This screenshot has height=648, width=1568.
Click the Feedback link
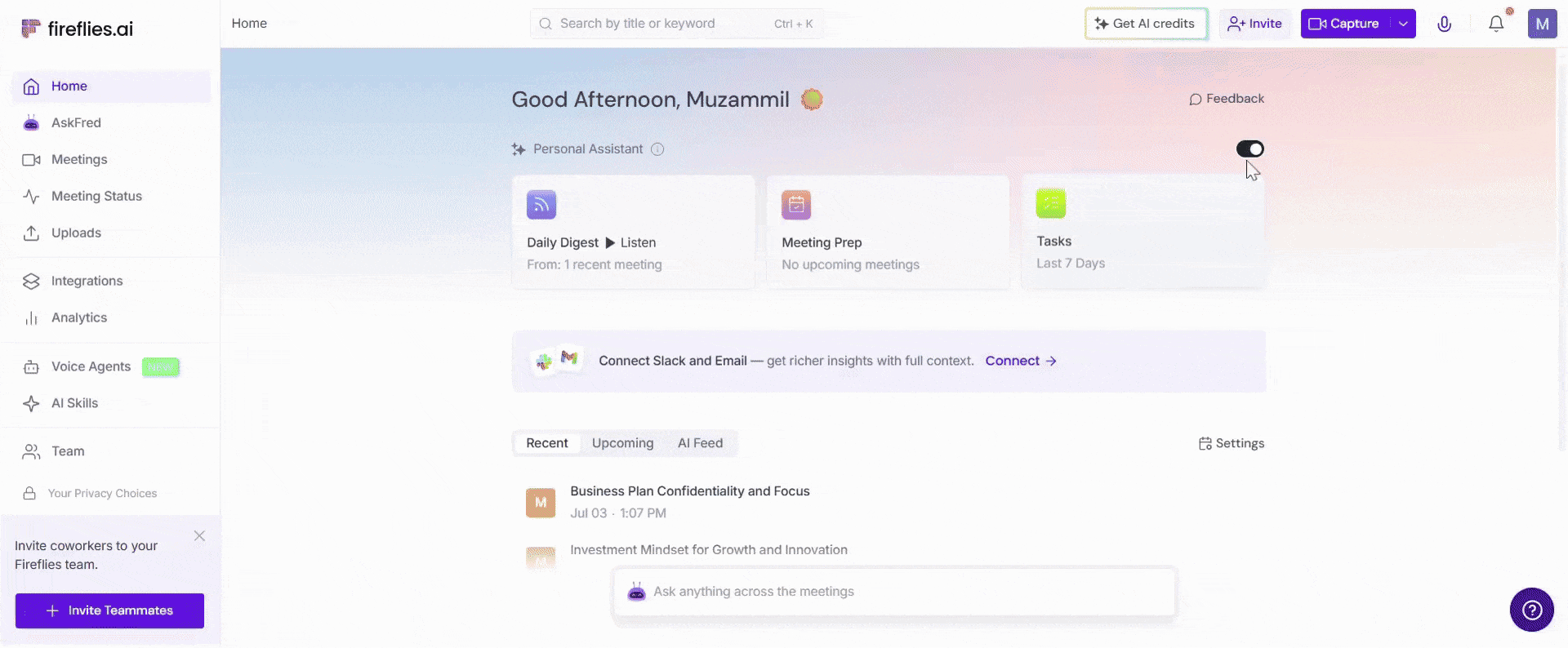coord(1227,99)
